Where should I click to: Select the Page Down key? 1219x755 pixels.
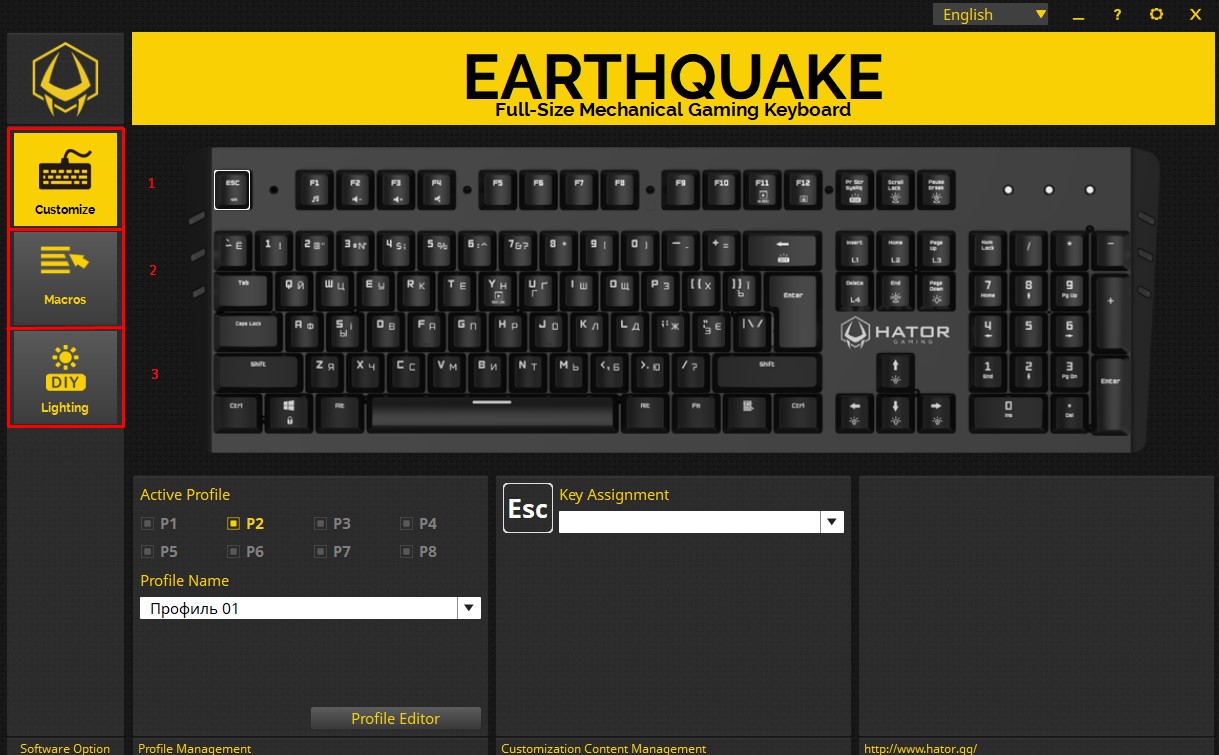coord(936,291)
